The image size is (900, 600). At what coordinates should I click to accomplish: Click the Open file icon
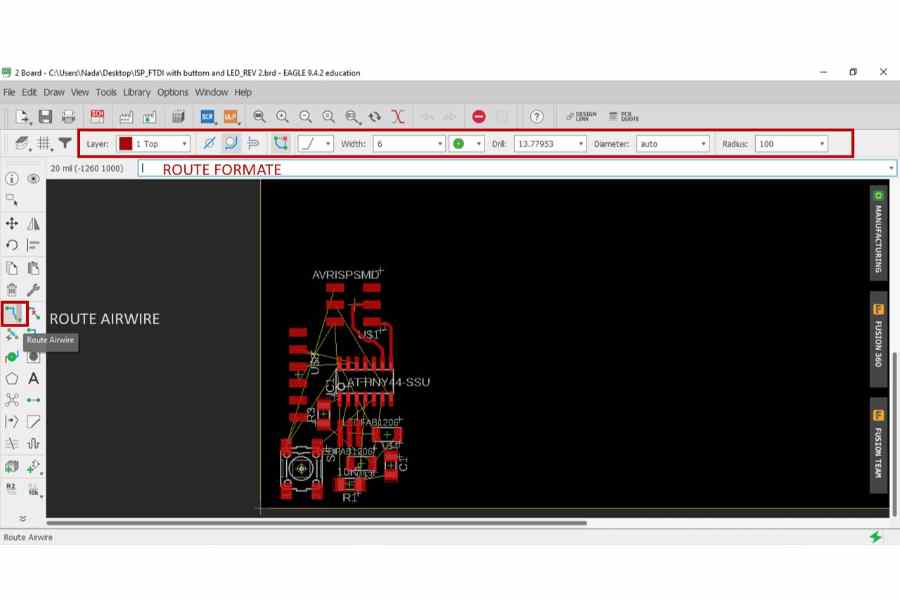point(23,117)
